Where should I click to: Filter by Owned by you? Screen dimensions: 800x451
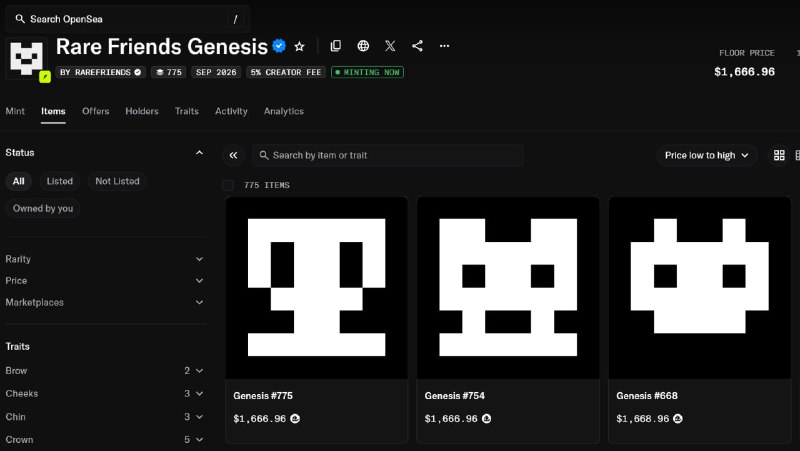(x=43, y=208)
